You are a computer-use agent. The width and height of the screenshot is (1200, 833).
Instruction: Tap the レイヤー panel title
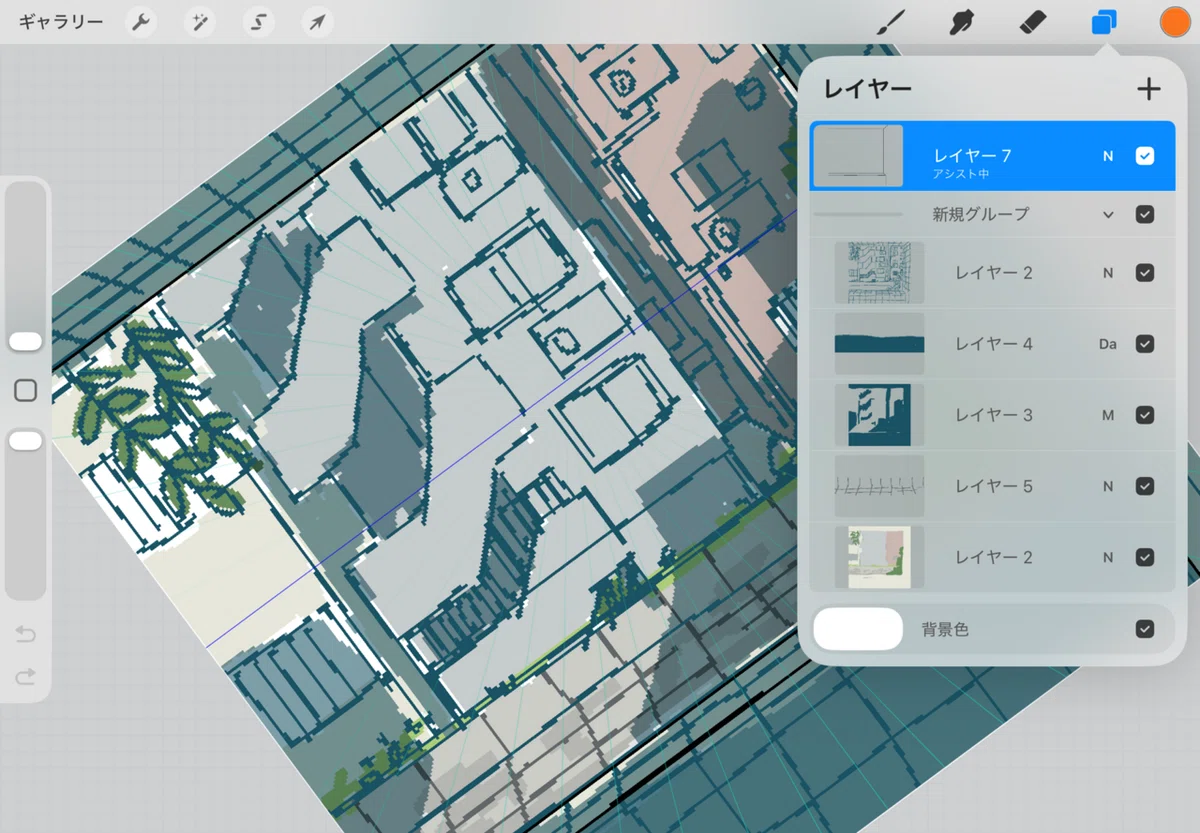(x=867, y=89)
